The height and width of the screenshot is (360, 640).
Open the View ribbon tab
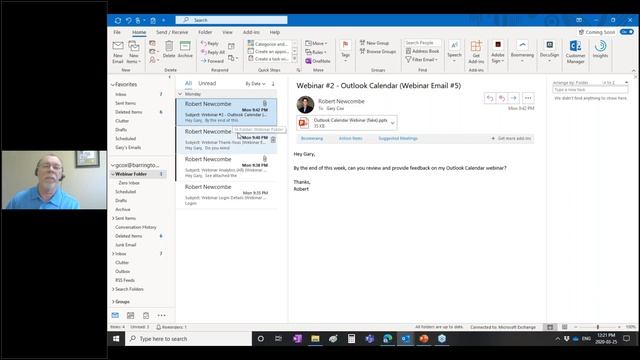[x=227, y=32]
